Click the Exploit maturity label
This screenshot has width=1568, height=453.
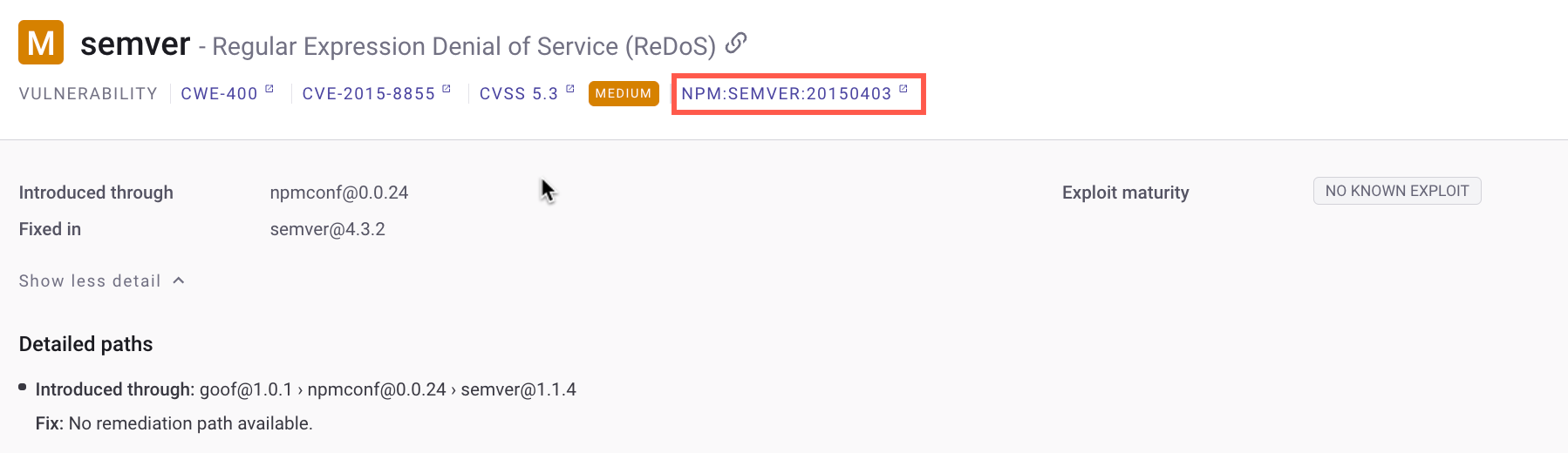click(1125, 193)
